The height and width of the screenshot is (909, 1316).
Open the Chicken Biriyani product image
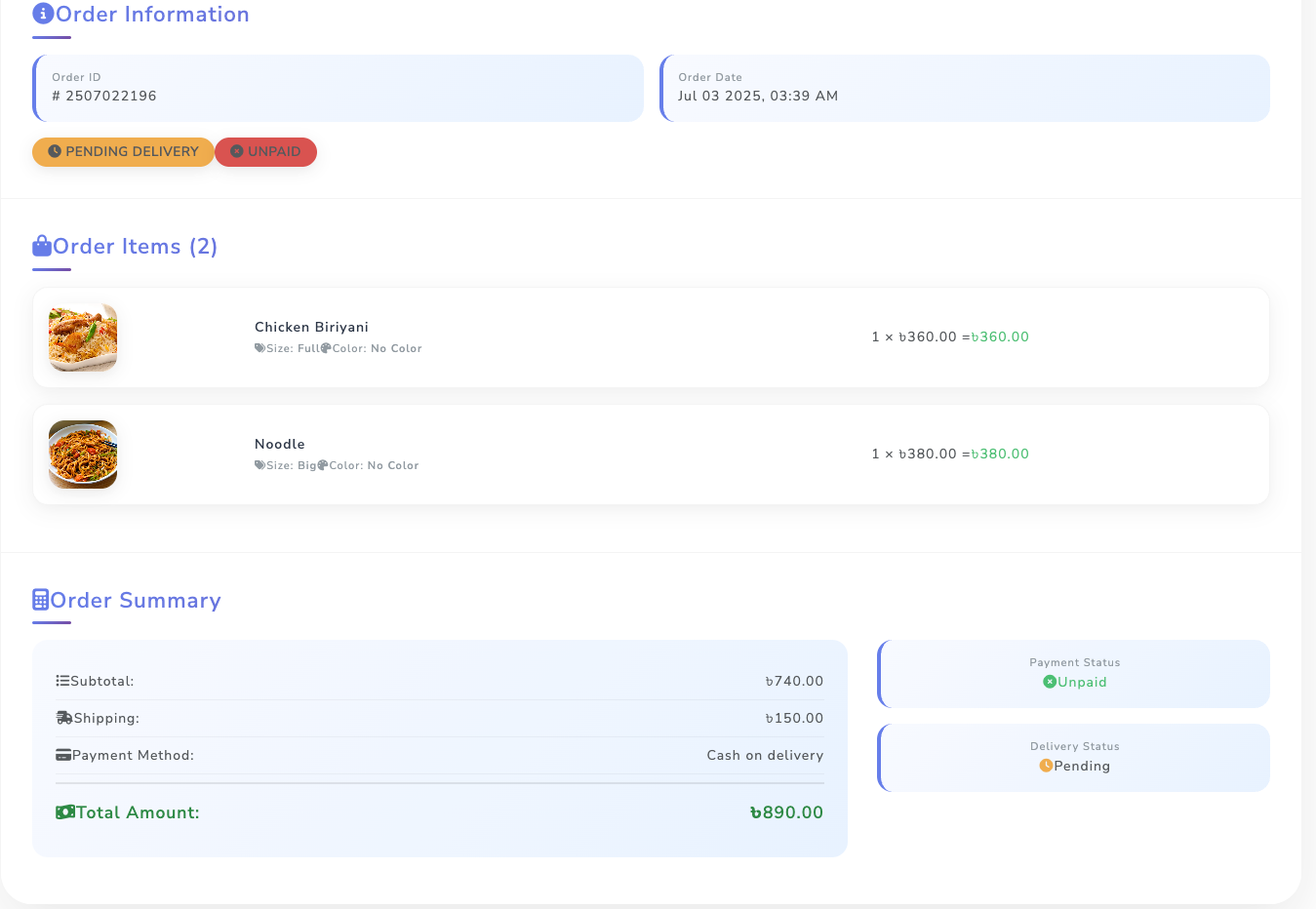pyautogui.click(x=83, y=337)
